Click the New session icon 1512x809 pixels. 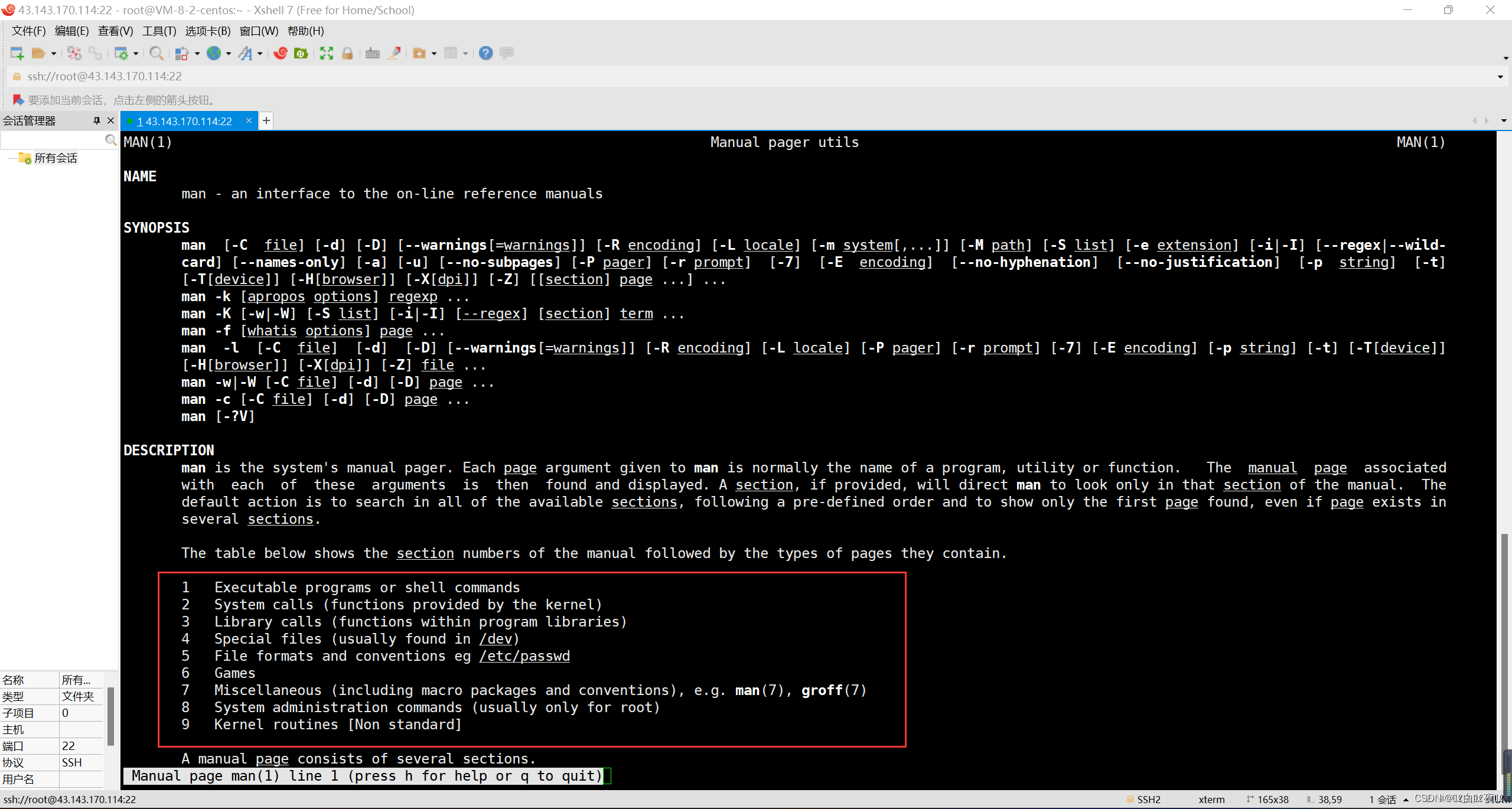17,54
